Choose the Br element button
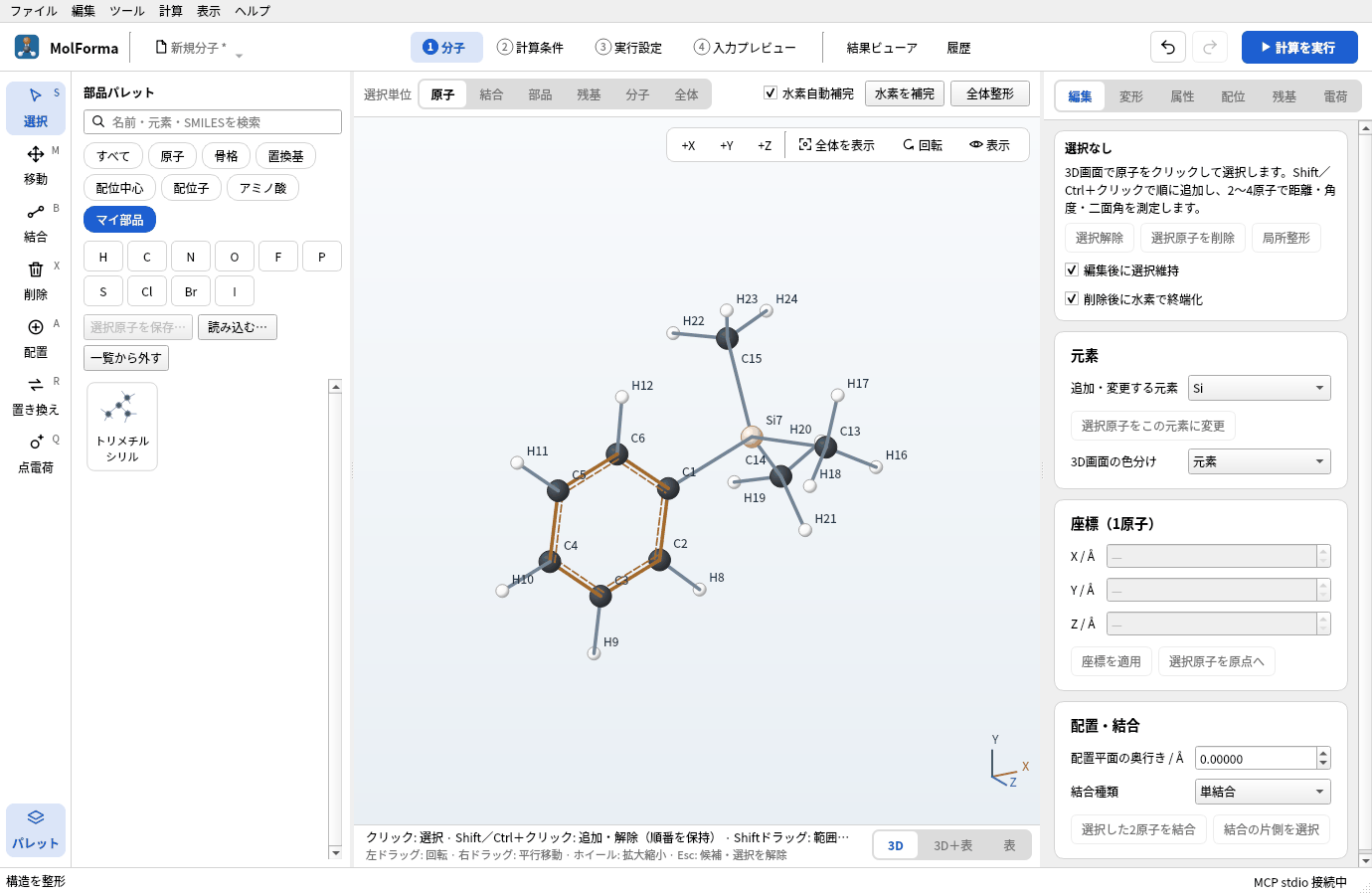1372x895 pixels. coord(191,291)
